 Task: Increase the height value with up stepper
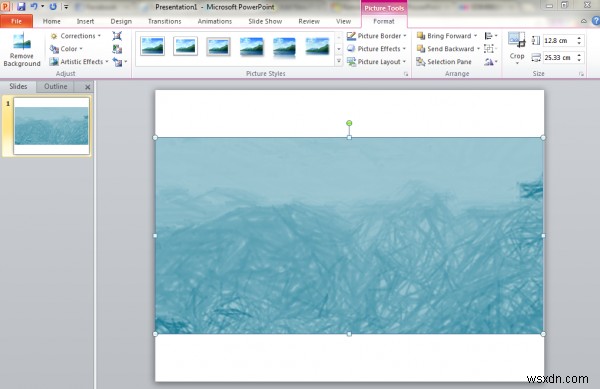[579, 38]
